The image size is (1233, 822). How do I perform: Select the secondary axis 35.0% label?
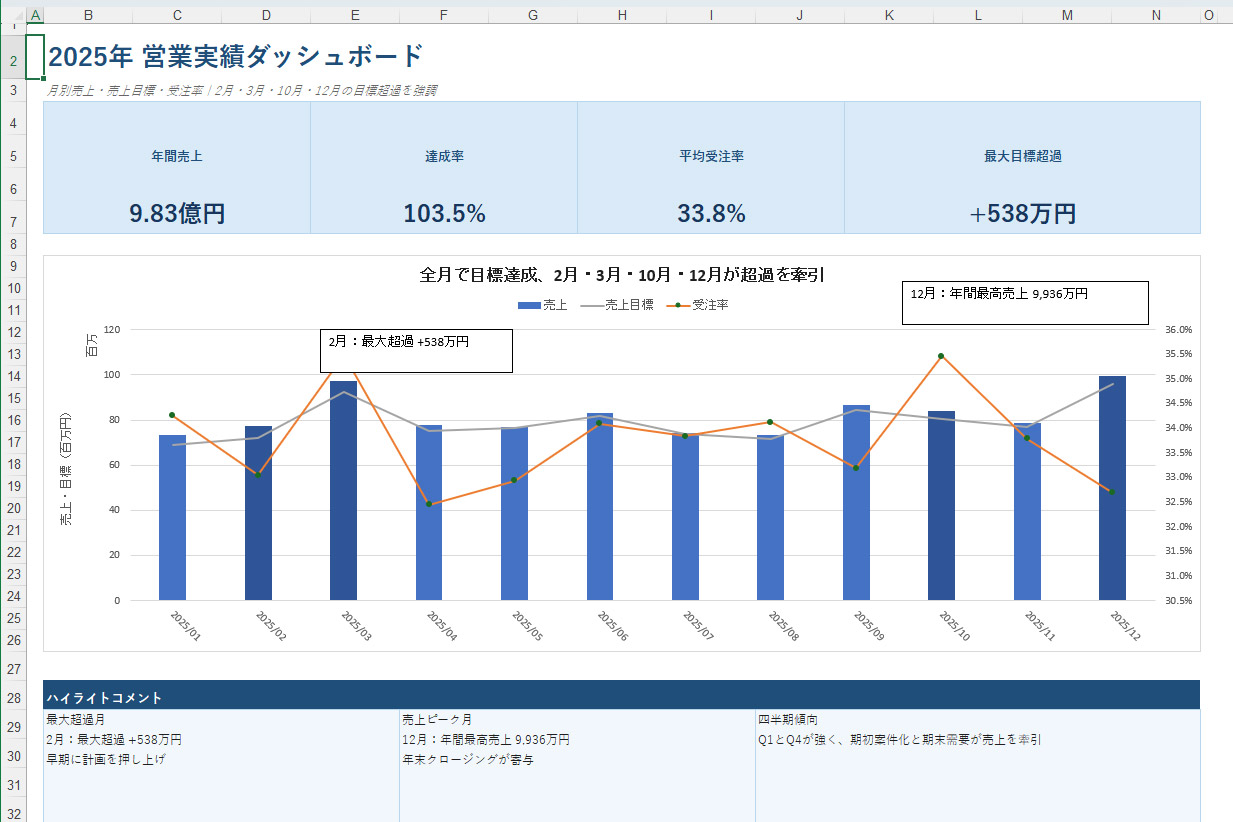pos(1176,379)
